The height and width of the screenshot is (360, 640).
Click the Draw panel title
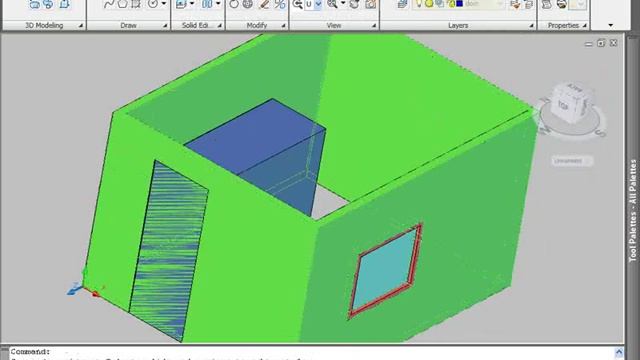(x=128, y=25)
